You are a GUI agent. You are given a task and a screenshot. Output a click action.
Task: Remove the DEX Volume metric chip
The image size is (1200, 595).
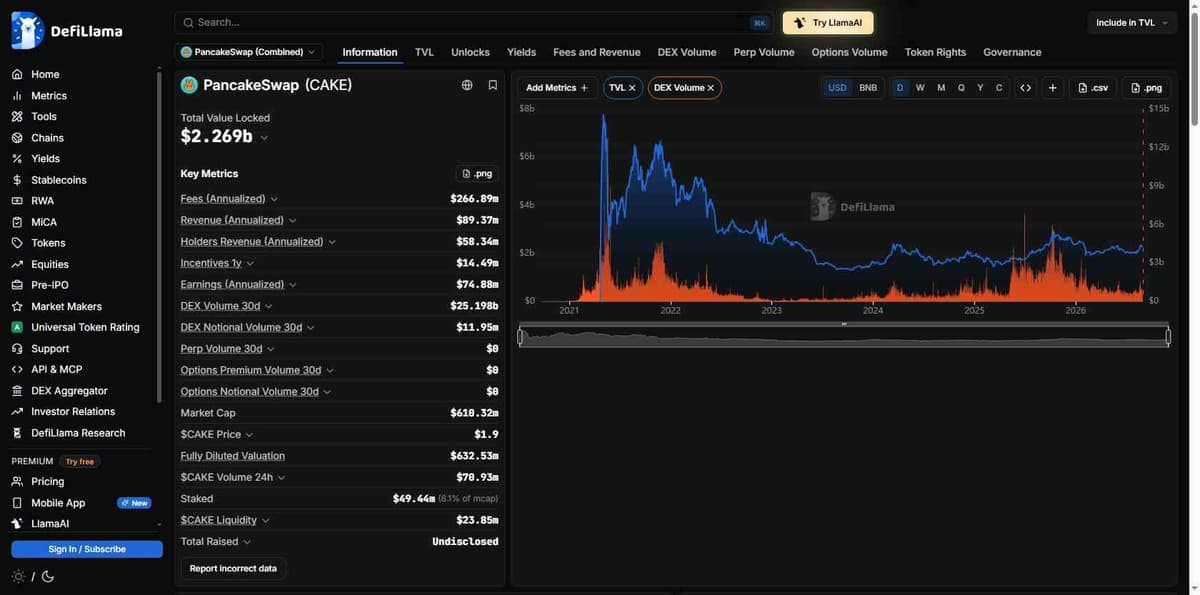(x=711, y=88)
